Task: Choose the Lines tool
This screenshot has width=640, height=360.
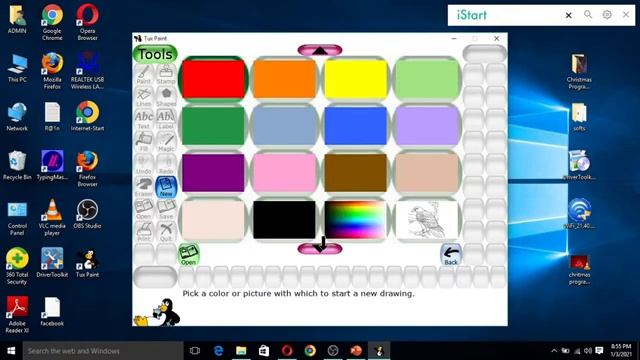Action: coord(144,97)
